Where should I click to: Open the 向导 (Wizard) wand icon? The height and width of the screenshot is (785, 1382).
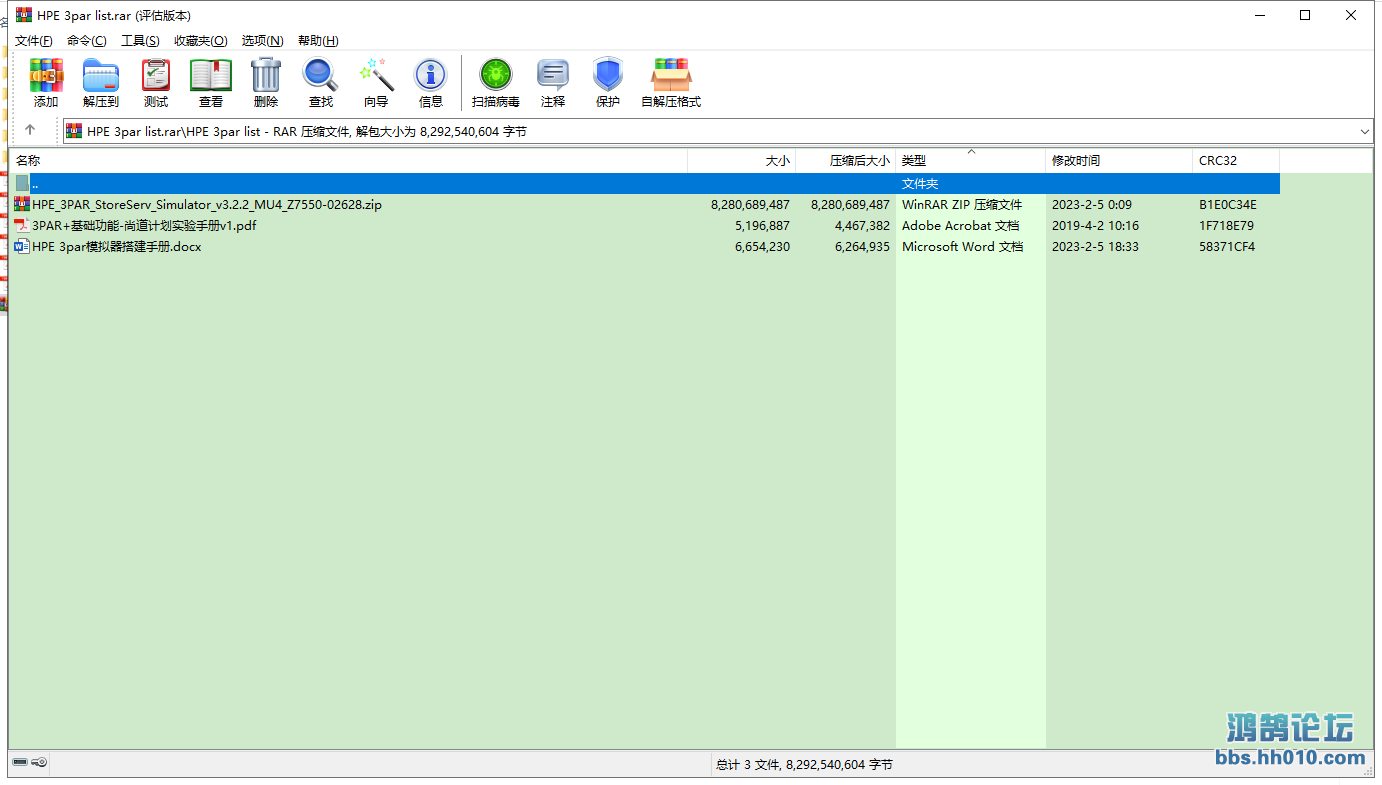[376, 75]
